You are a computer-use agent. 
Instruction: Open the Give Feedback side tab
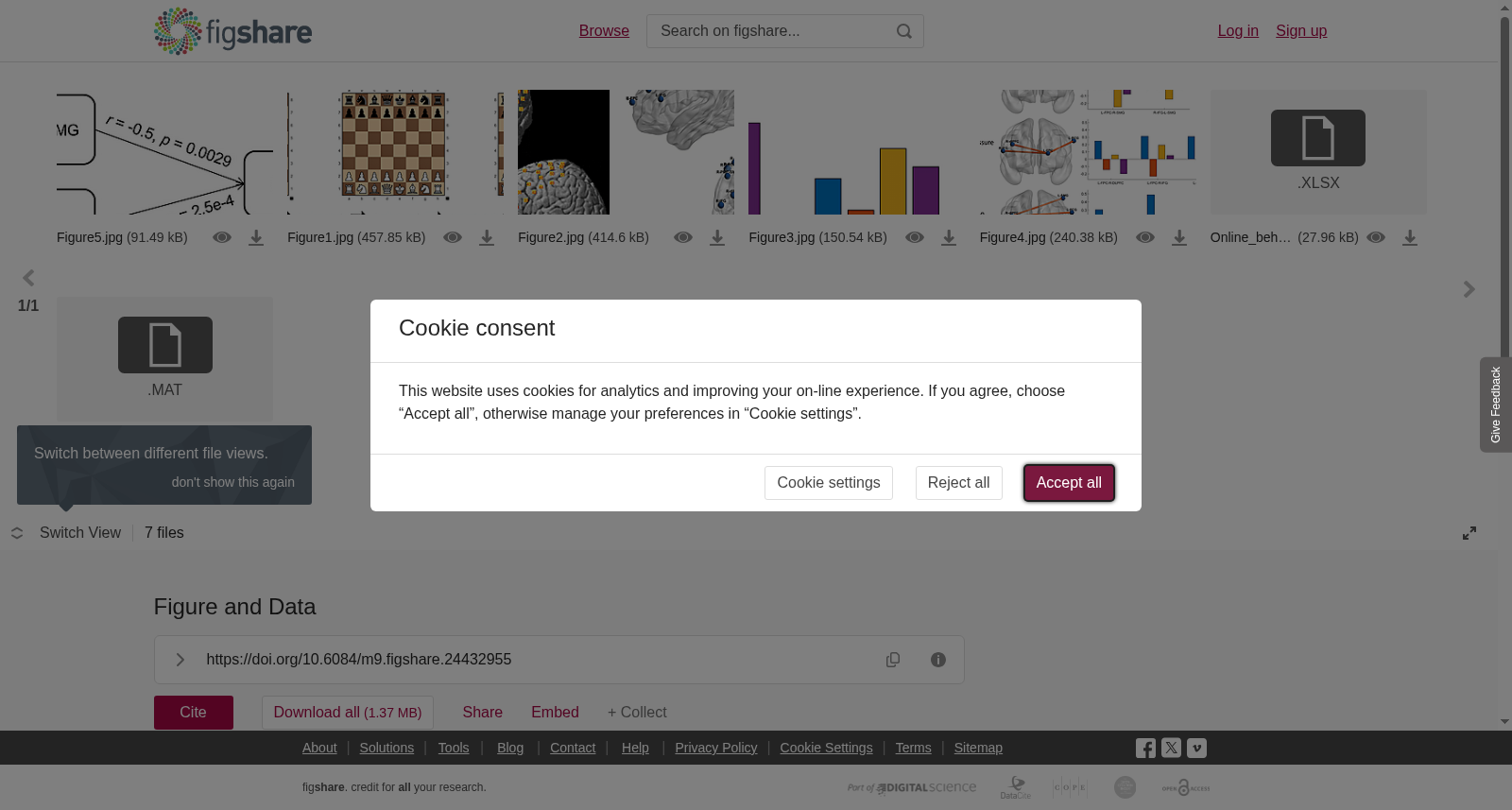coord(1496,405)
